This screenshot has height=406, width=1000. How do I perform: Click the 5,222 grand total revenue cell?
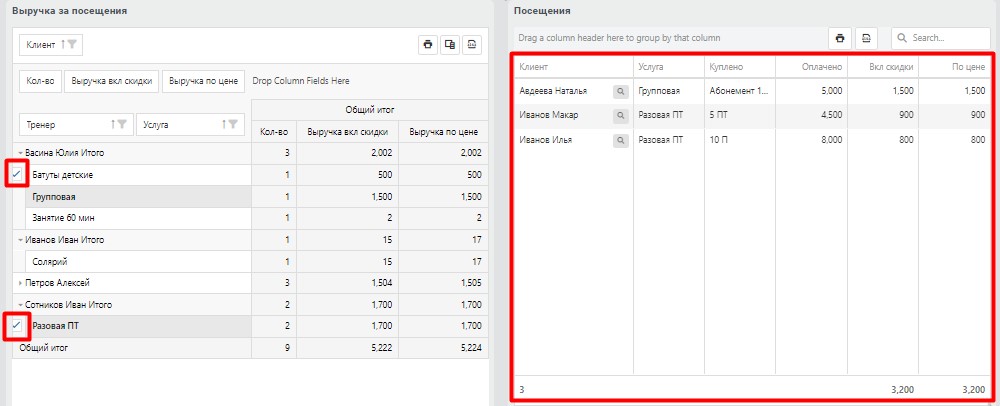(x=348, y=348)
